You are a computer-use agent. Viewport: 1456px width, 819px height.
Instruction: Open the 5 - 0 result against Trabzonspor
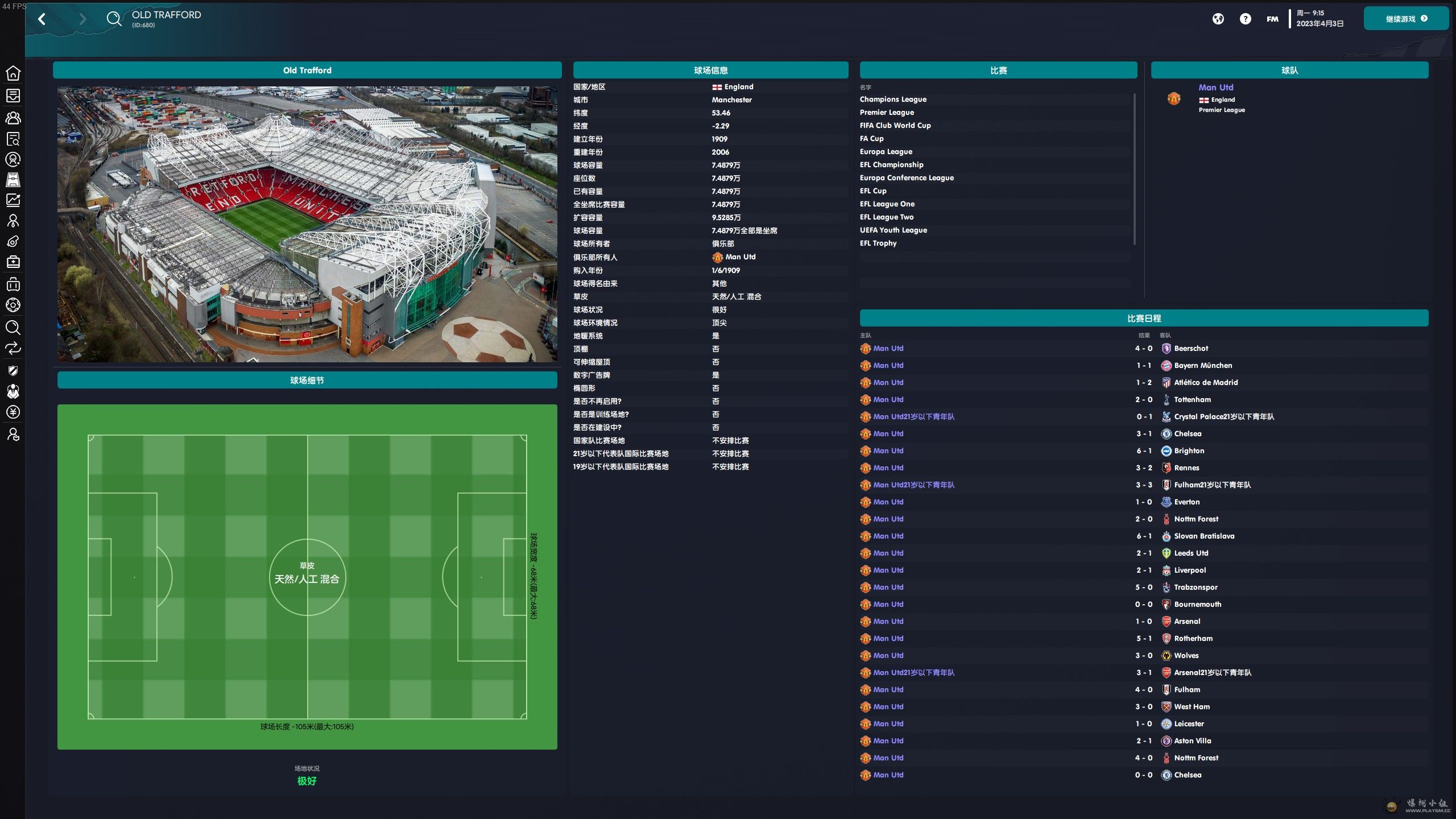[x=1144, y=587]
